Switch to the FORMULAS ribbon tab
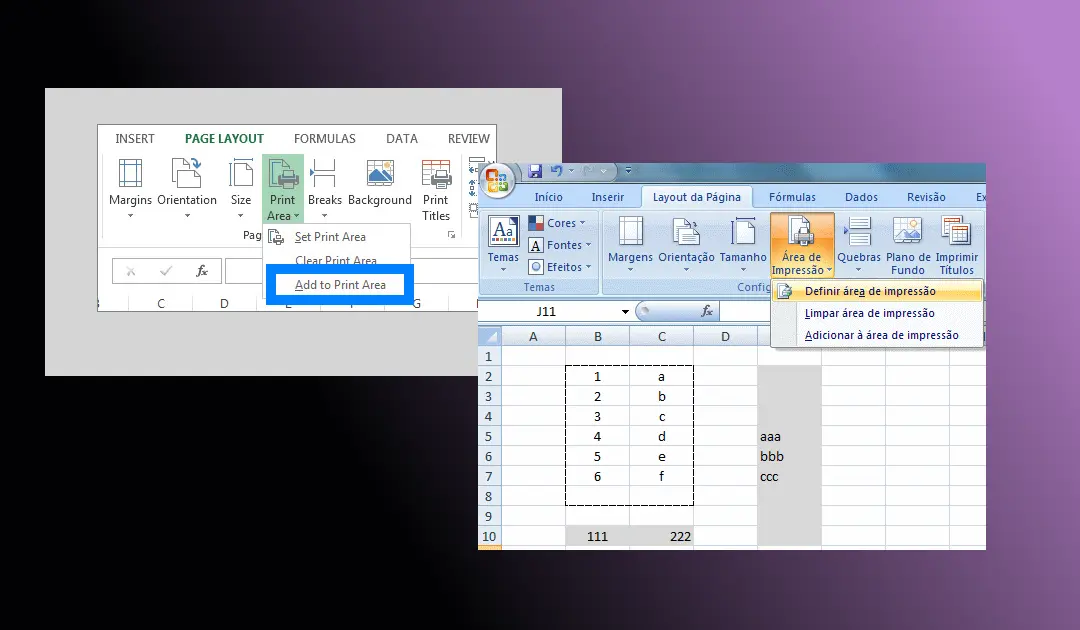This screenshot has width=1080, height=630. (x=324, y=138)
